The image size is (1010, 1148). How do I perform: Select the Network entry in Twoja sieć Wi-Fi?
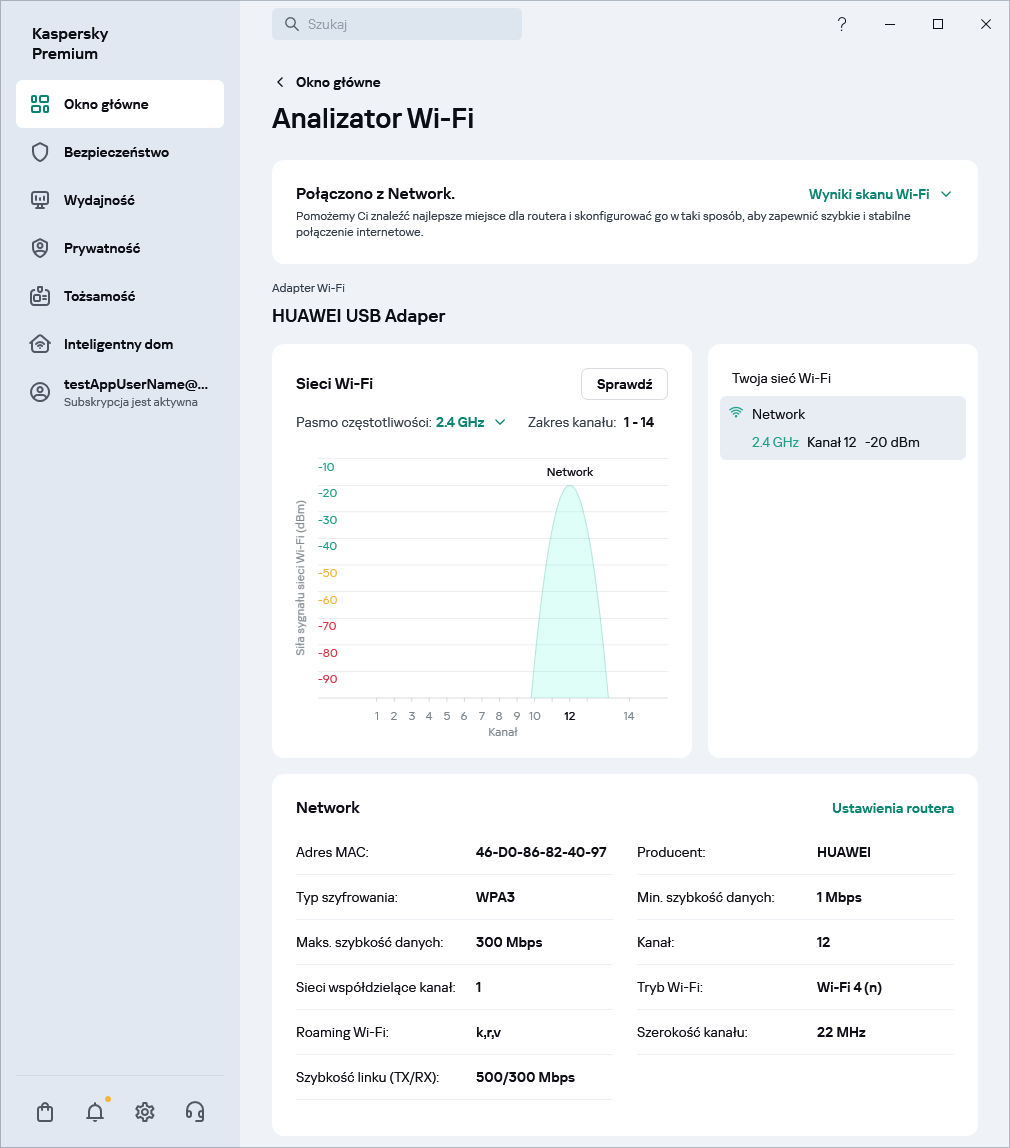coord(842,428)
